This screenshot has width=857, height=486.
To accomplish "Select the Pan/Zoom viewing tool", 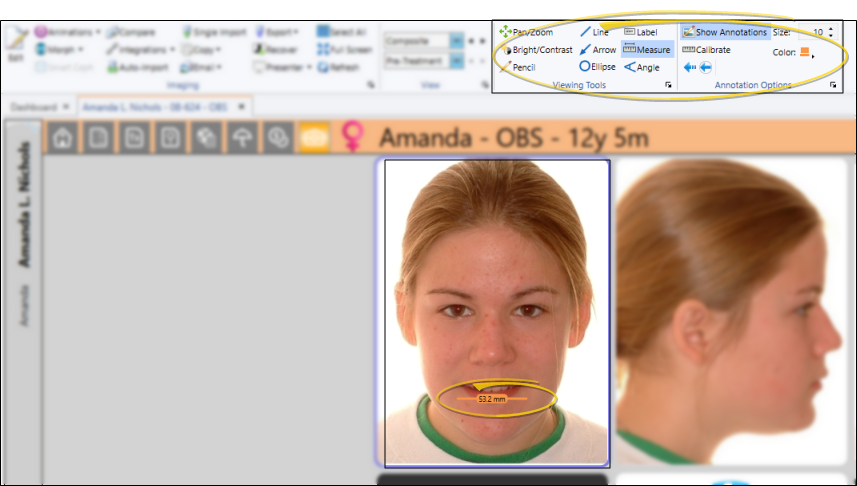I will [x=526, y=33].
